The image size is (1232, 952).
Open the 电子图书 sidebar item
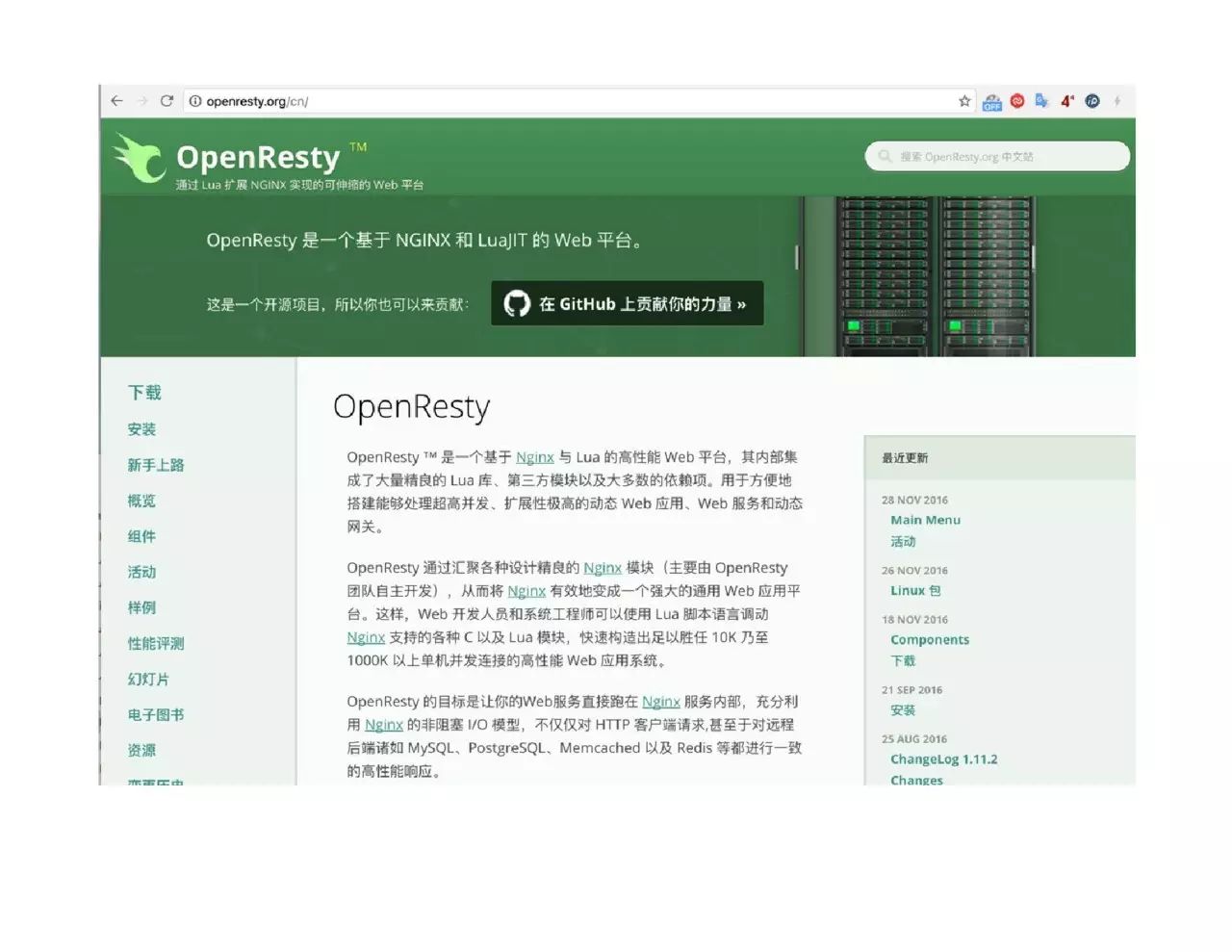(x=156, y=714)
